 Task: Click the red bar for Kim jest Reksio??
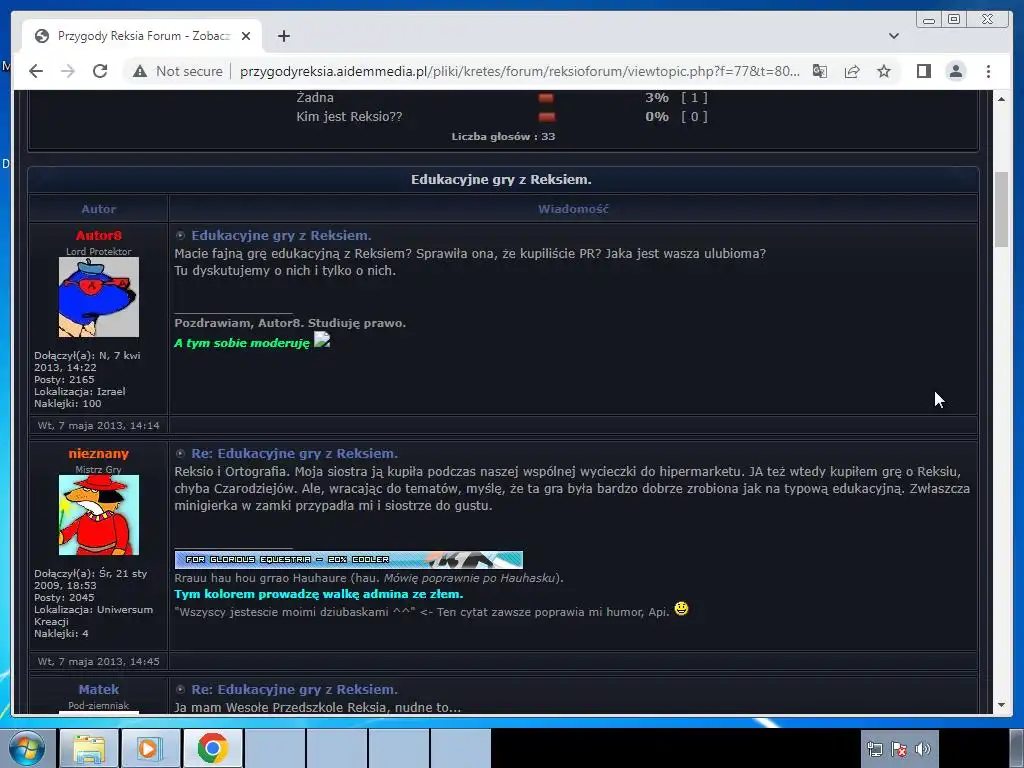coord(547,117)
